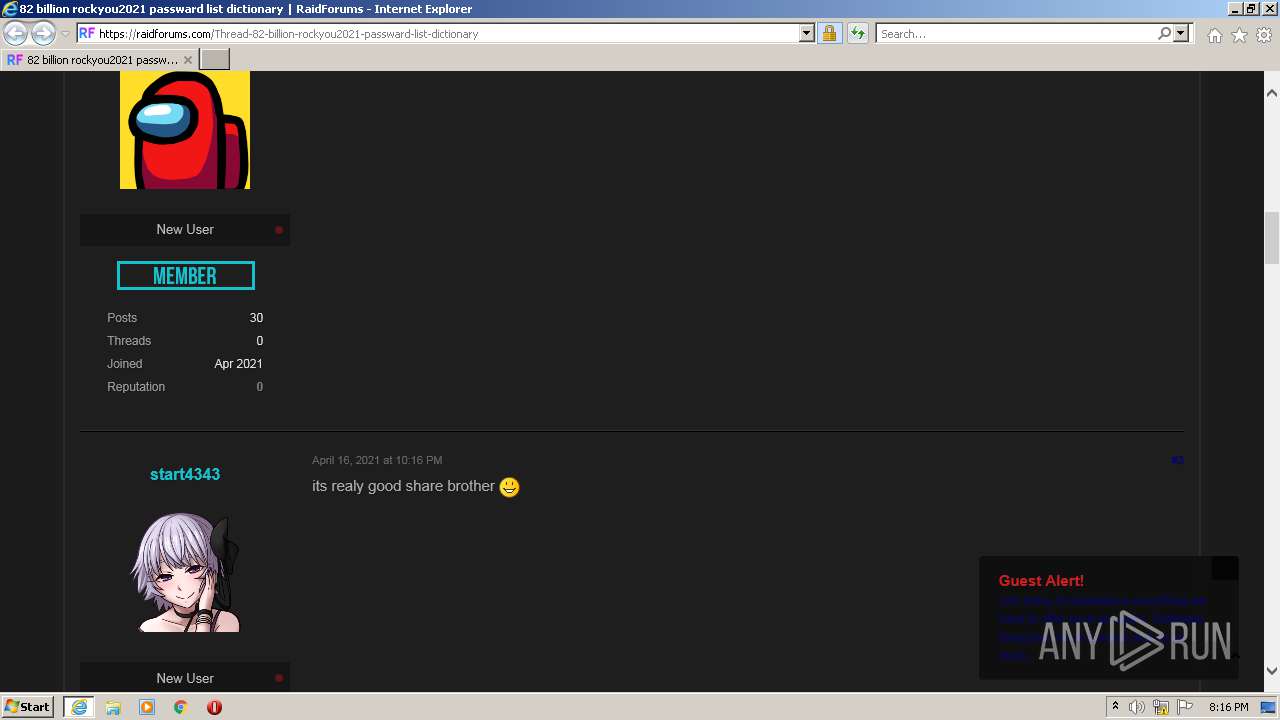Open the Home page icon
The image size is (1280, 720).
tap(1214, 35)
